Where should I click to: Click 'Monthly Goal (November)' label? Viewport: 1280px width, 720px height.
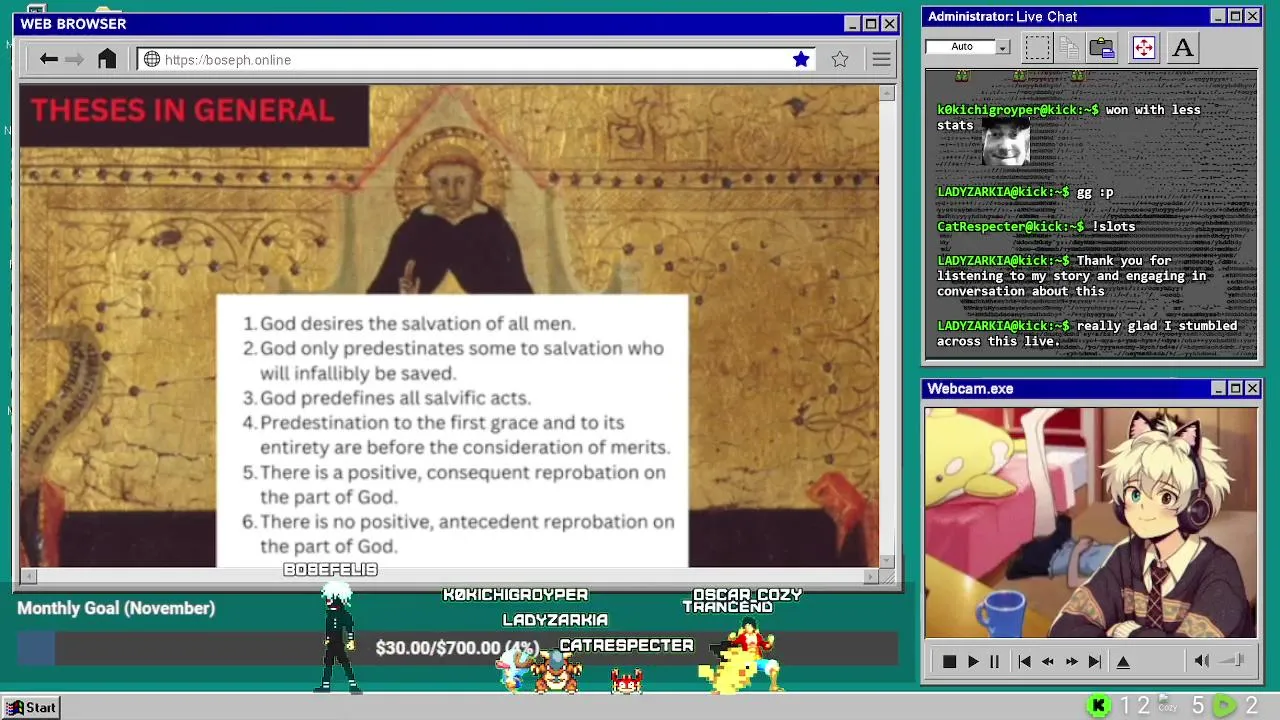point(116,608)
